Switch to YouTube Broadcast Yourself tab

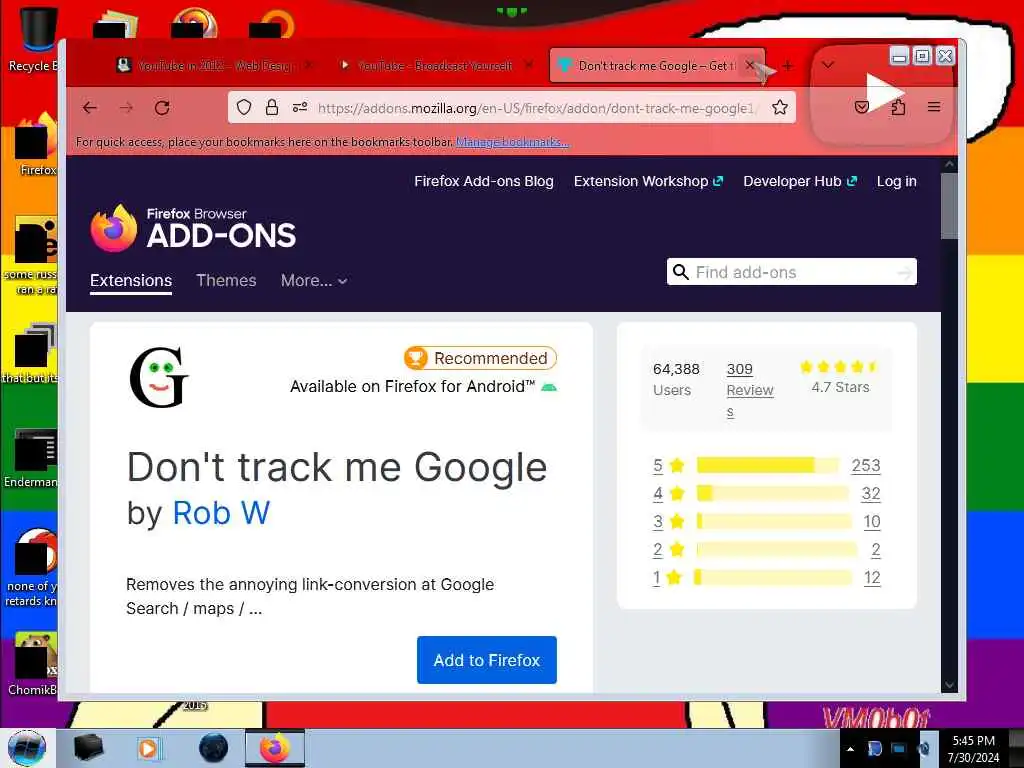pos(436,65)
